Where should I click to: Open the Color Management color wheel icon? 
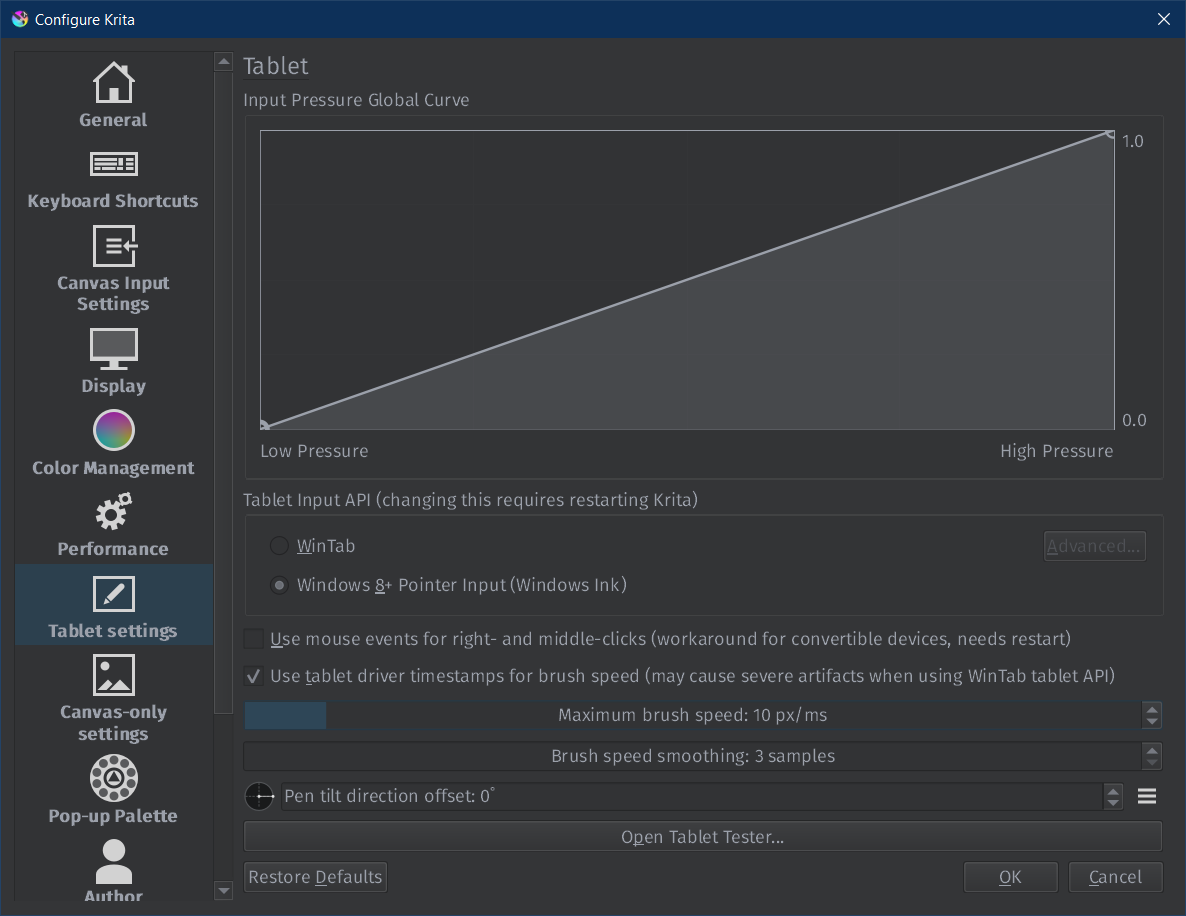tap(113, 430)
